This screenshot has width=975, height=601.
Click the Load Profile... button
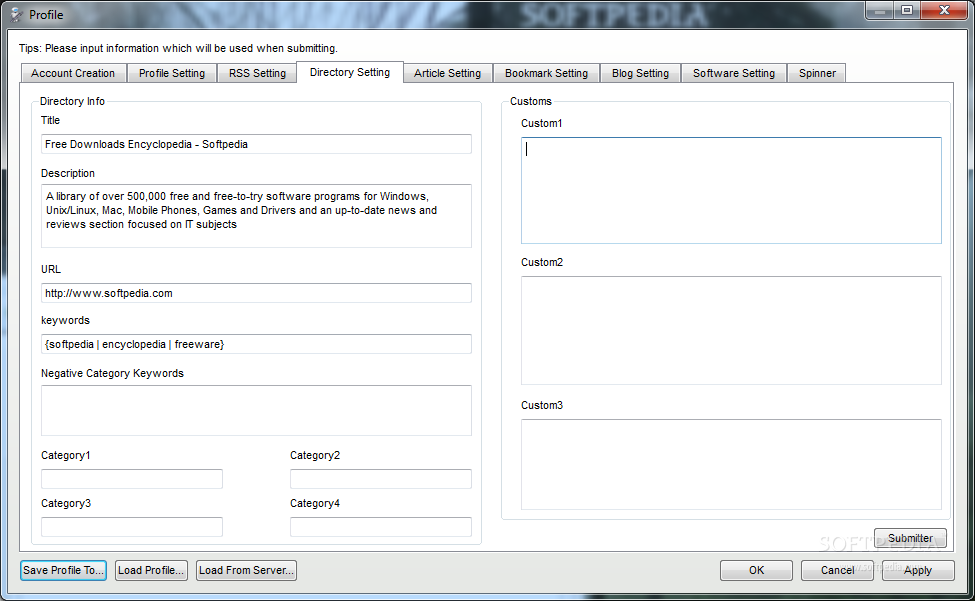pos(151,571)
